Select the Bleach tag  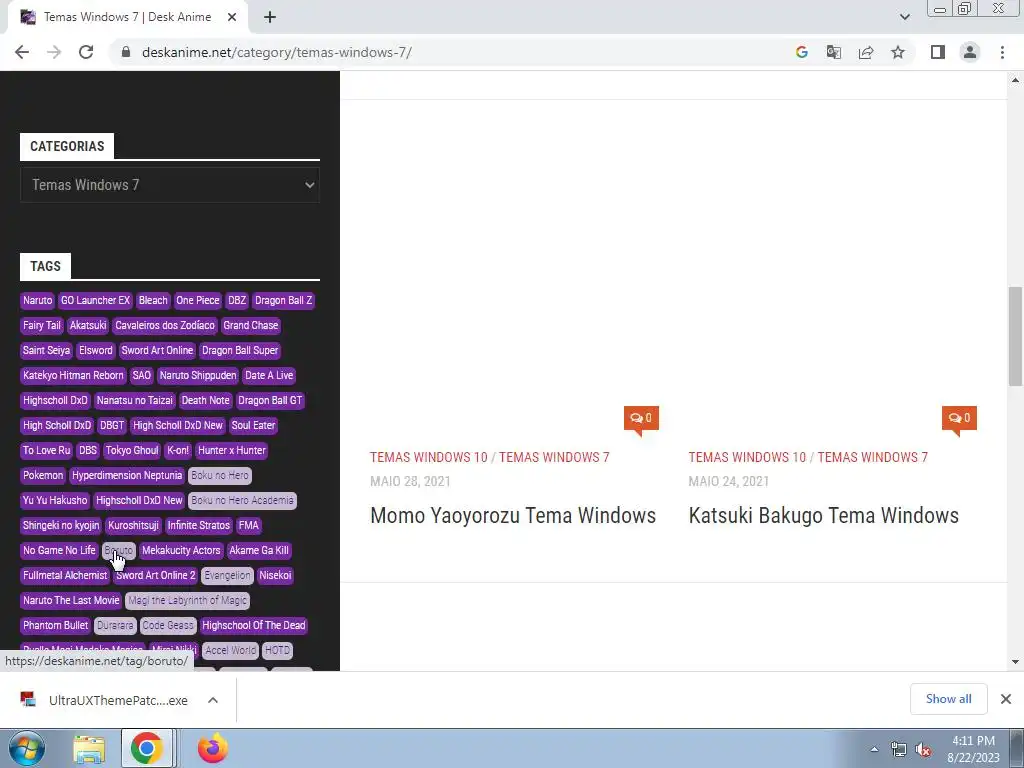tap(153, 300)
